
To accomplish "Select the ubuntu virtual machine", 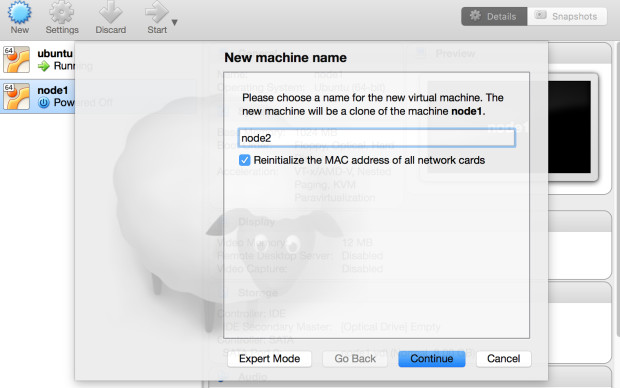I will (38, 60).
